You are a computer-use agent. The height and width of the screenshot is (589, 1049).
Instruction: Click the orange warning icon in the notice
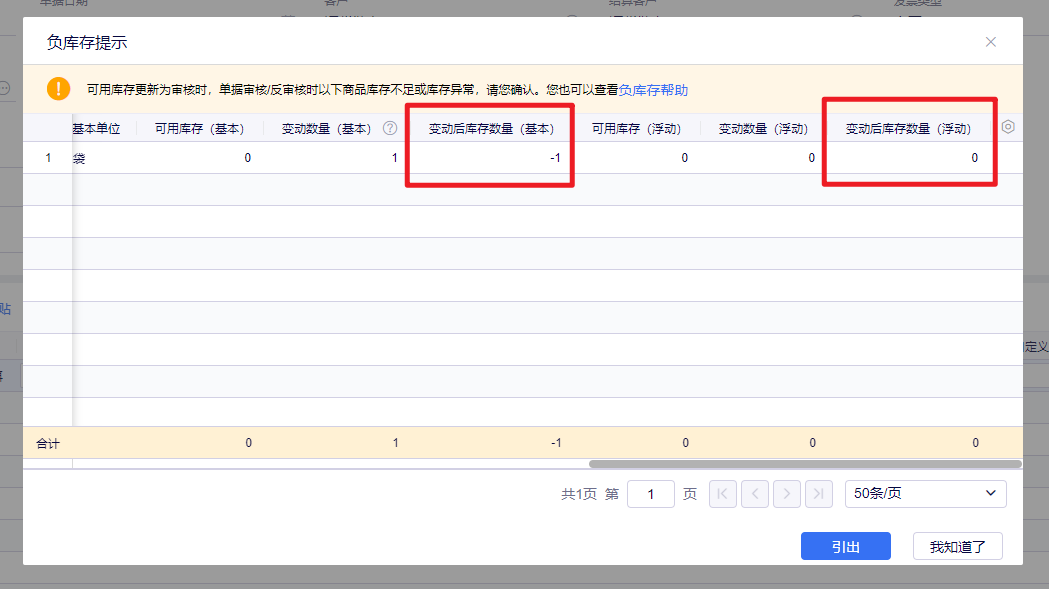pyautogui.click(x=58, y=89)
